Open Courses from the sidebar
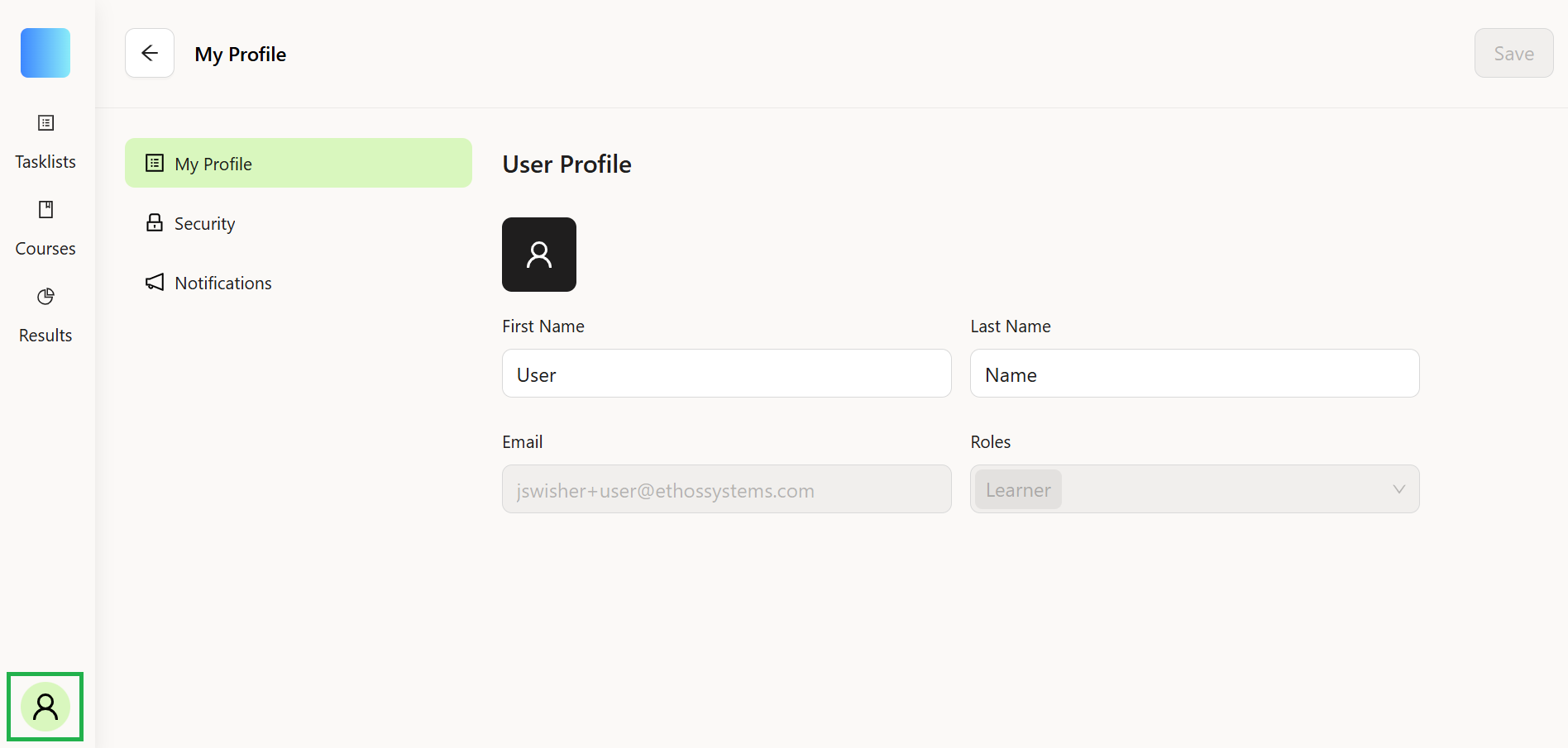The width and height of the screenshot is (1568, 748). (45, 230)
